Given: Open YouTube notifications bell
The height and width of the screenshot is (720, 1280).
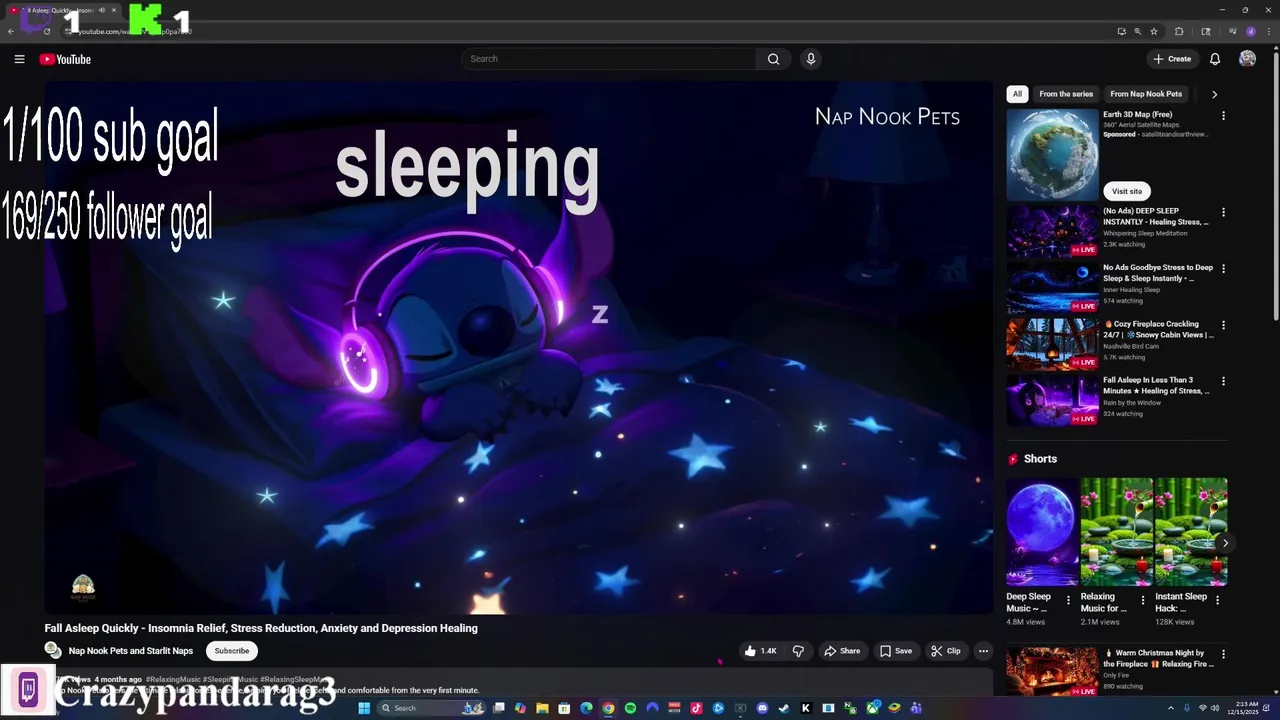Looking at the screenshot, I should (1215, 59).
